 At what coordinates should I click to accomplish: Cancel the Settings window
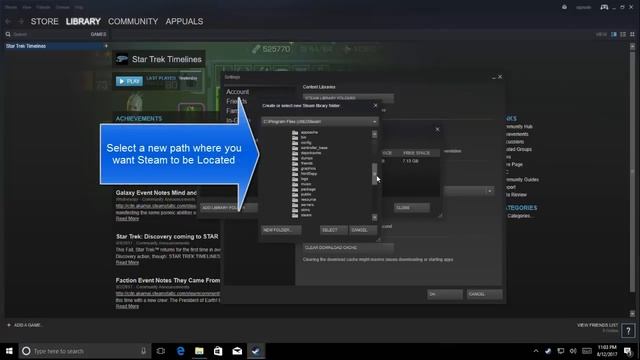[x=484, y=294]
